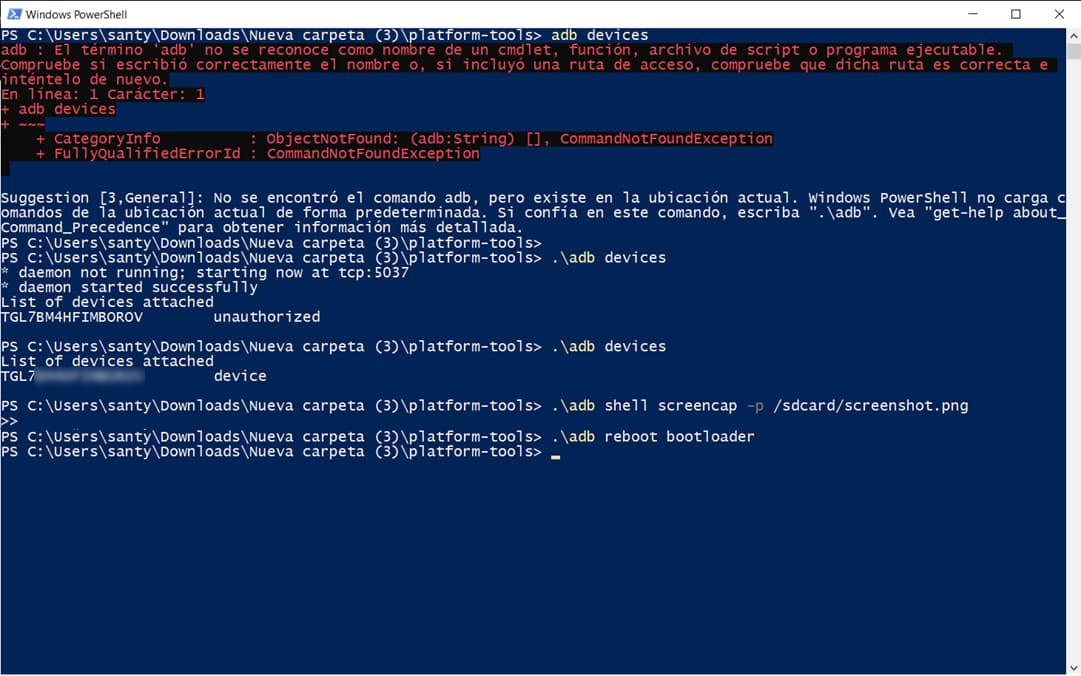Close the Windows PowerShell window

[x=1059, y=14]
